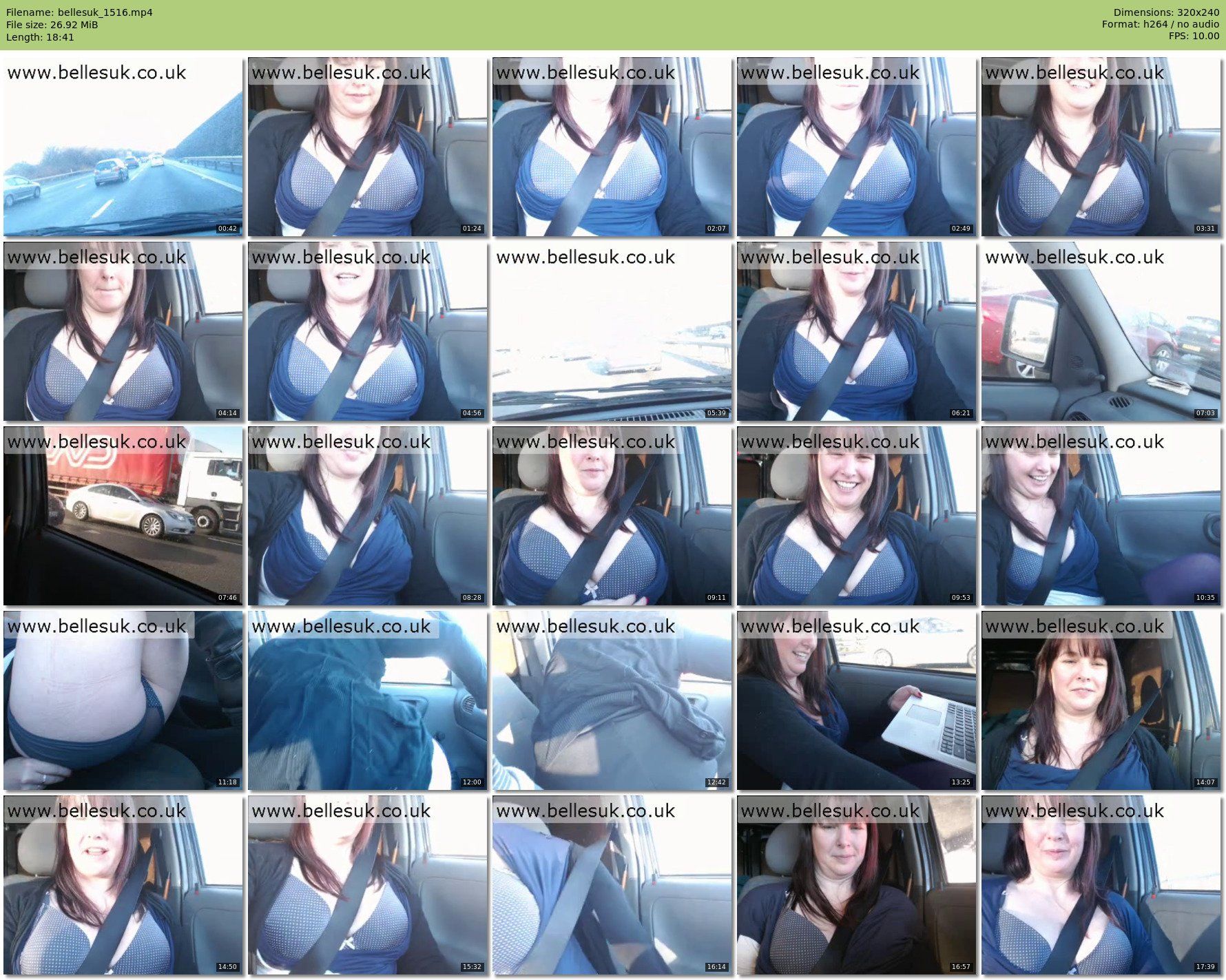Open the thumbnail stamped 16:57
The image size is (1226, 980).
click(x=857, y=885)
